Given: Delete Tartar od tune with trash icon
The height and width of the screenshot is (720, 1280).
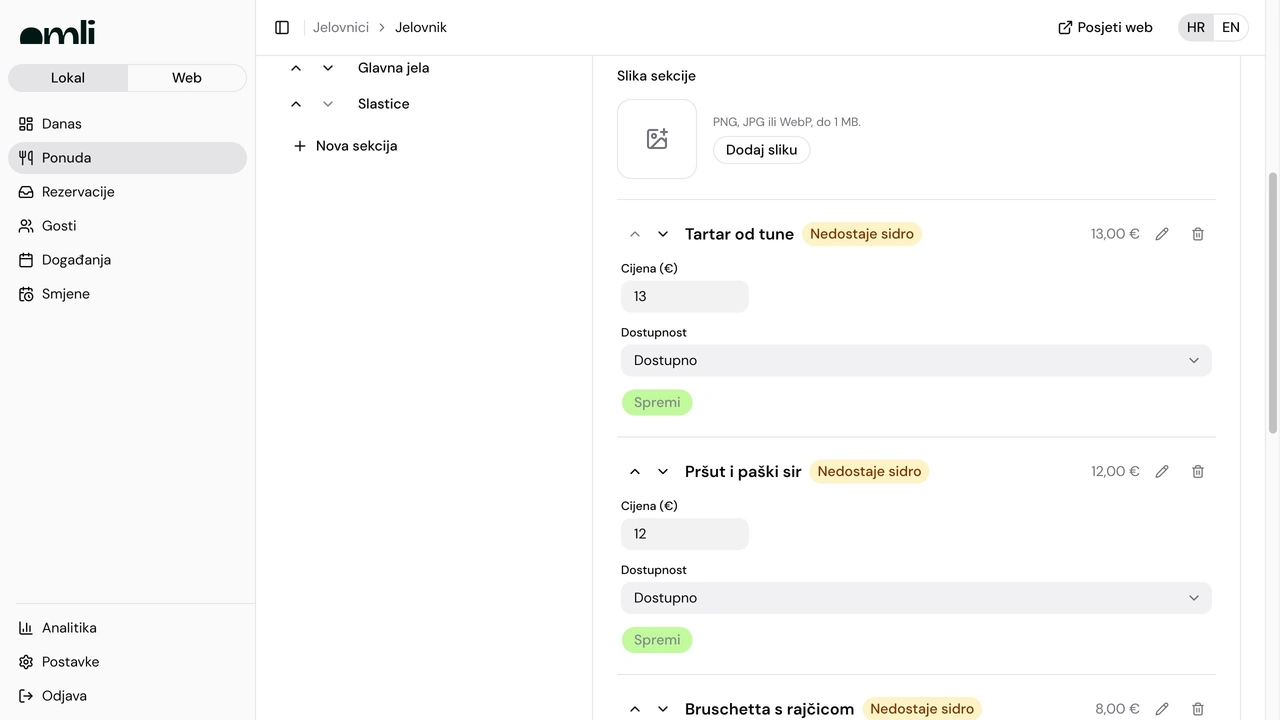Looking at the screenshot, I should pyautogui.click(x=1198, y=234).
